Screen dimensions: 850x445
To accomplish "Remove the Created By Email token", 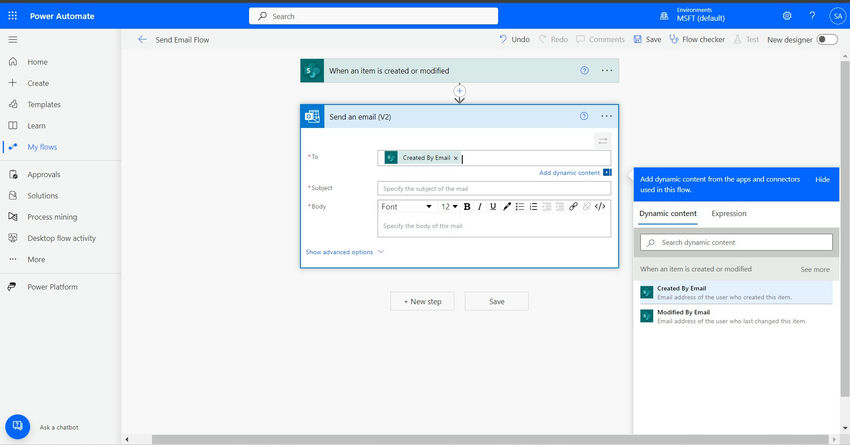I will 455,158.
